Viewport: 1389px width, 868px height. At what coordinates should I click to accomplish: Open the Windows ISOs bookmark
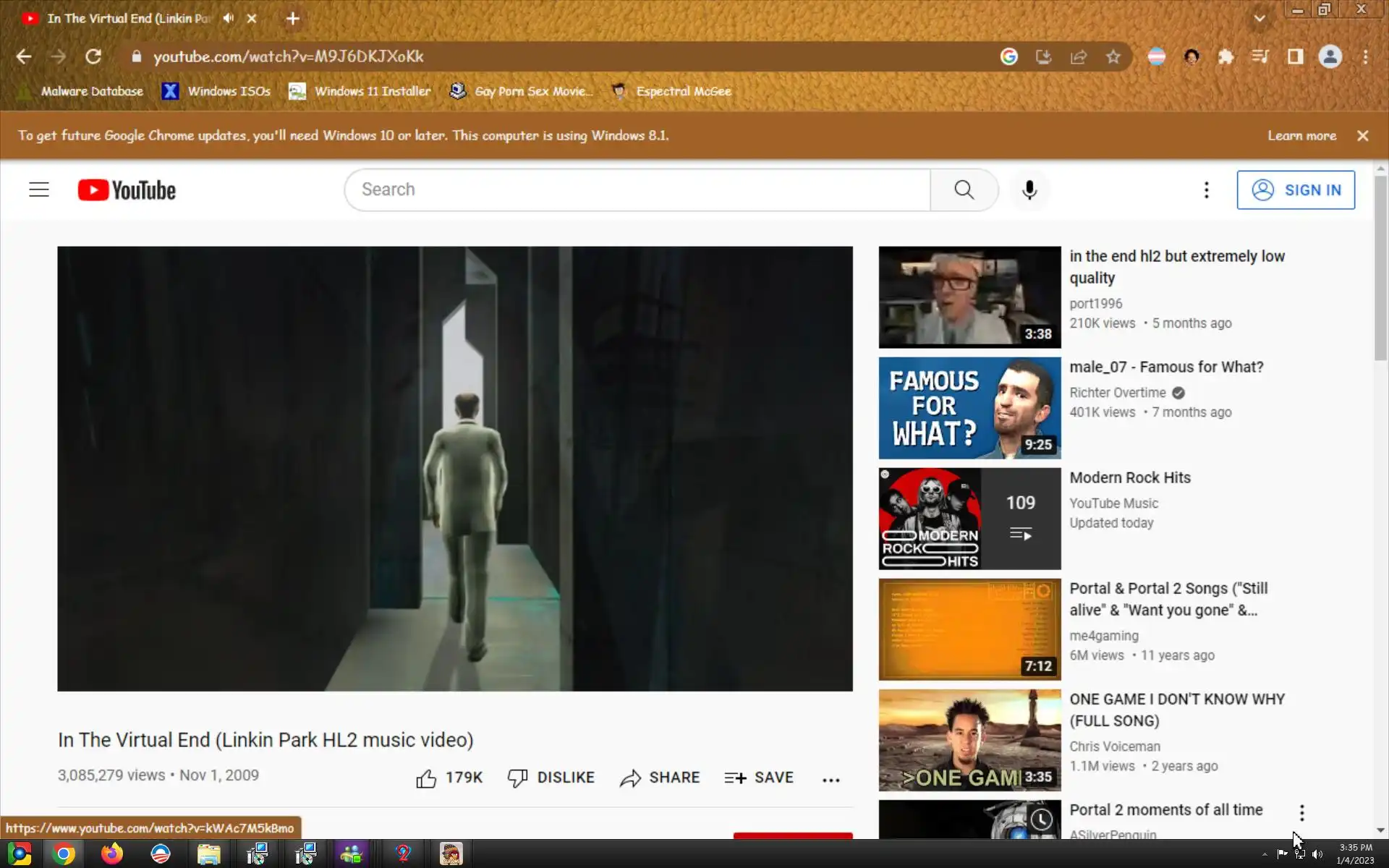tap(216, 91)
